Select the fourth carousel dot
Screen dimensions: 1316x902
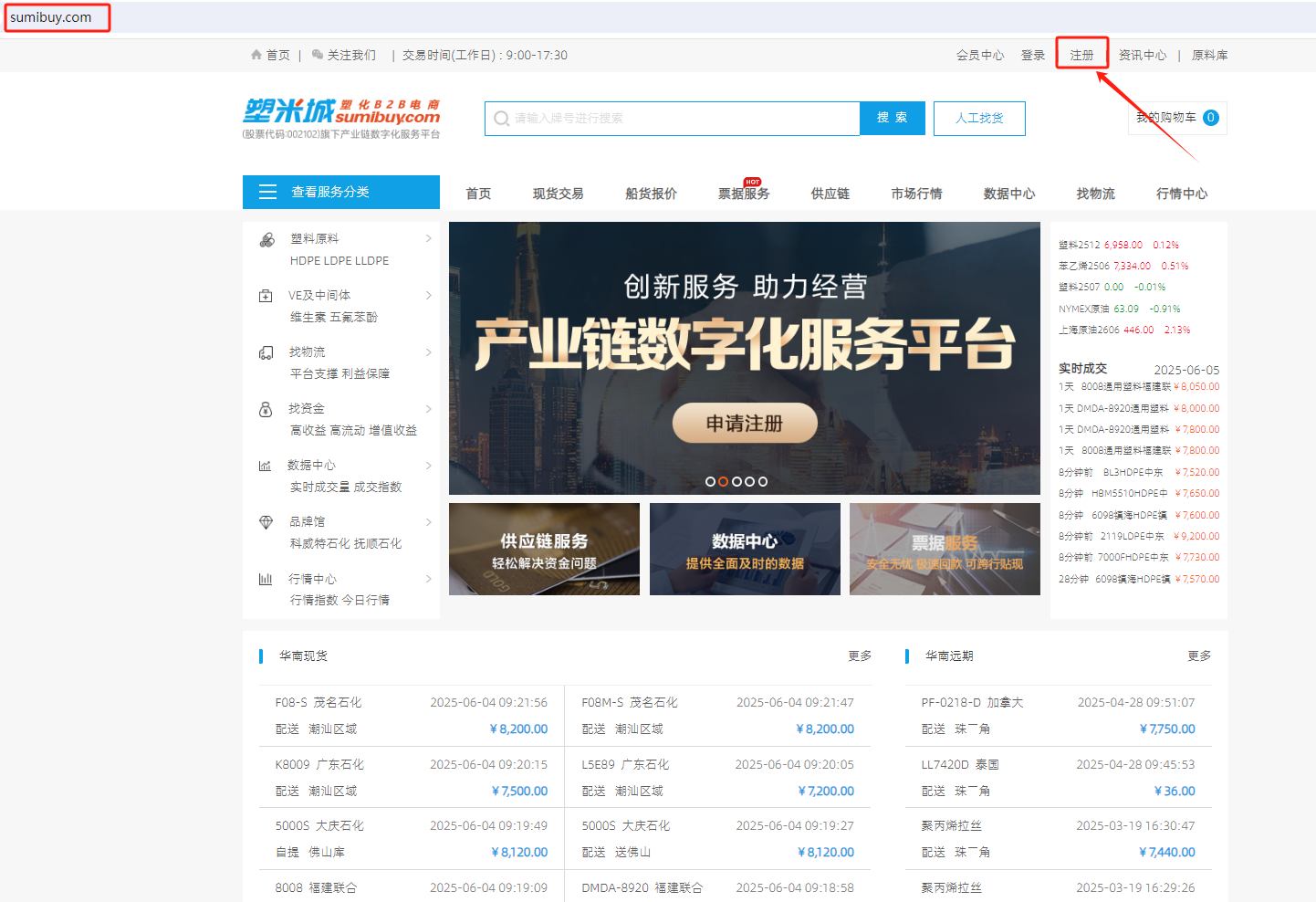point(749,481)
